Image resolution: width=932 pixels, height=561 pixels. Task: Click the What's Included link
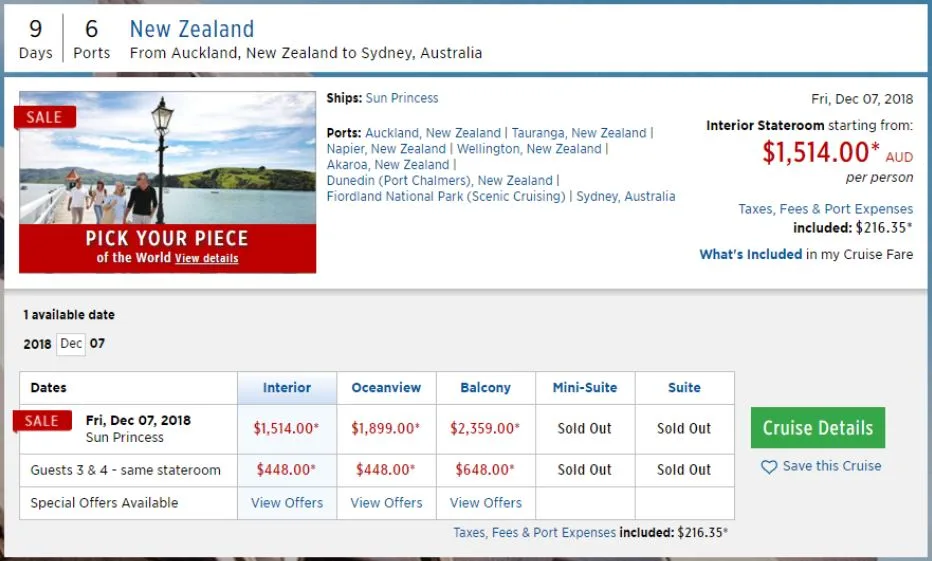click(750, 254)
